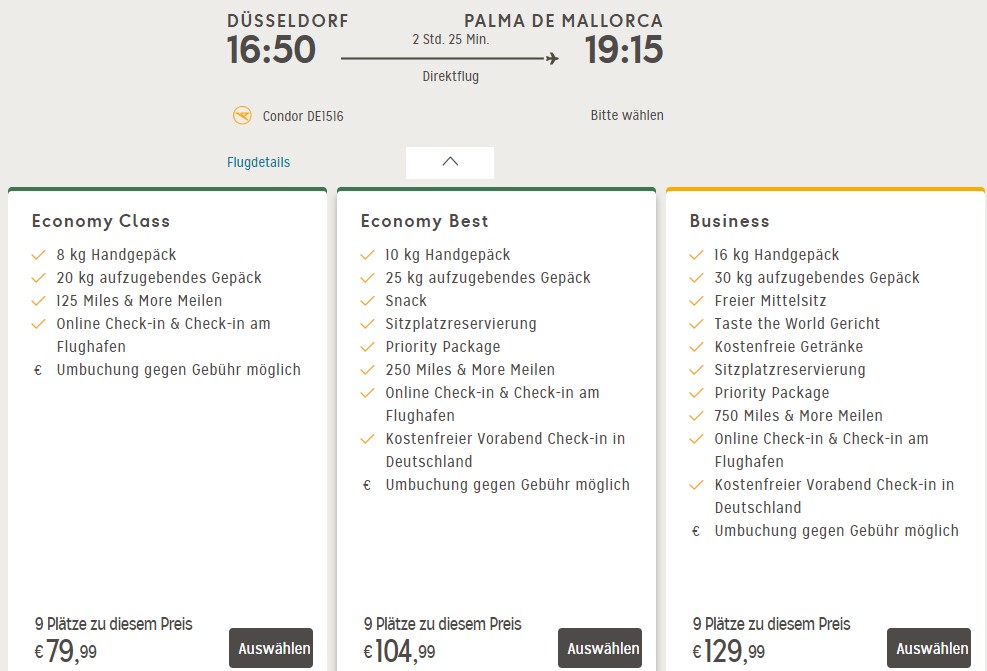Collapse the fare options with chevron up

[x=450, y=162]
